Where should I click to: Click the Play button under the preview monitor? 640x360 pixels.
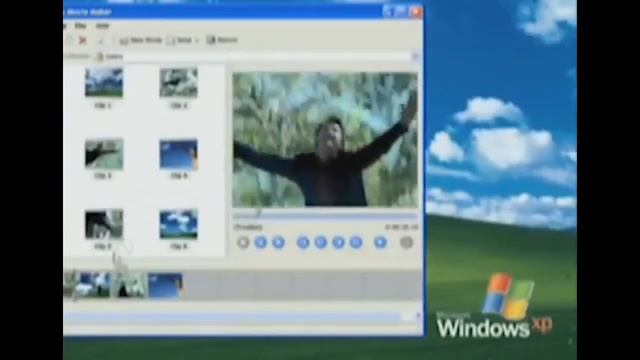tap(243, 242)
